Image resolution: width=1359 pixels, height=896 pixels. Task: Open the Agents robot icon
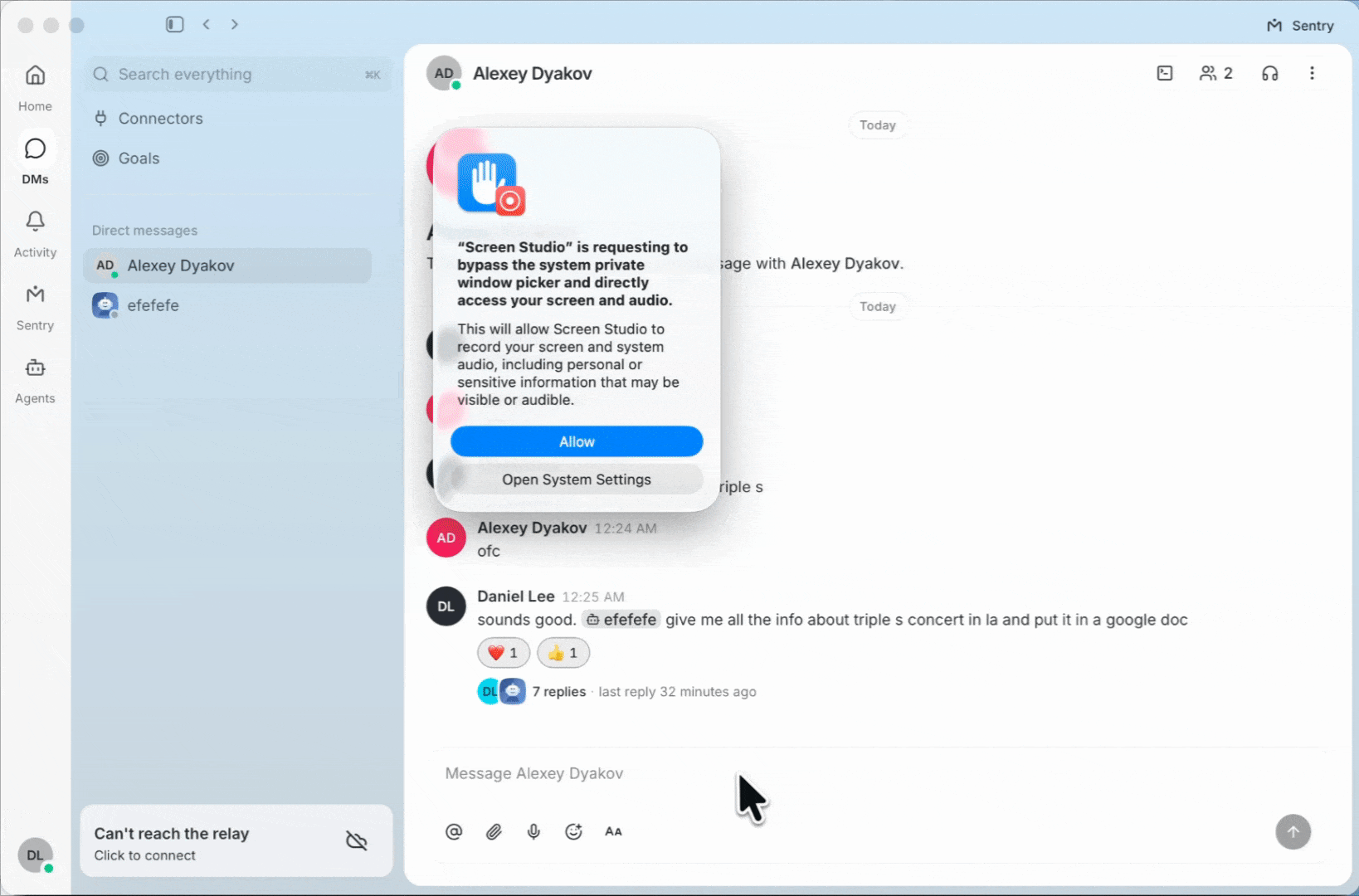point(35,368)
